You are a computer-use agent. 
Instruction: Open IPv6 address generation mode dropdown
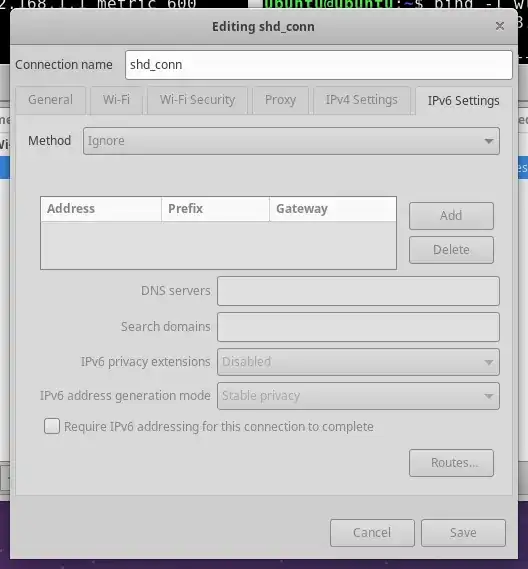pyautogui.click(x=358, y=396)
